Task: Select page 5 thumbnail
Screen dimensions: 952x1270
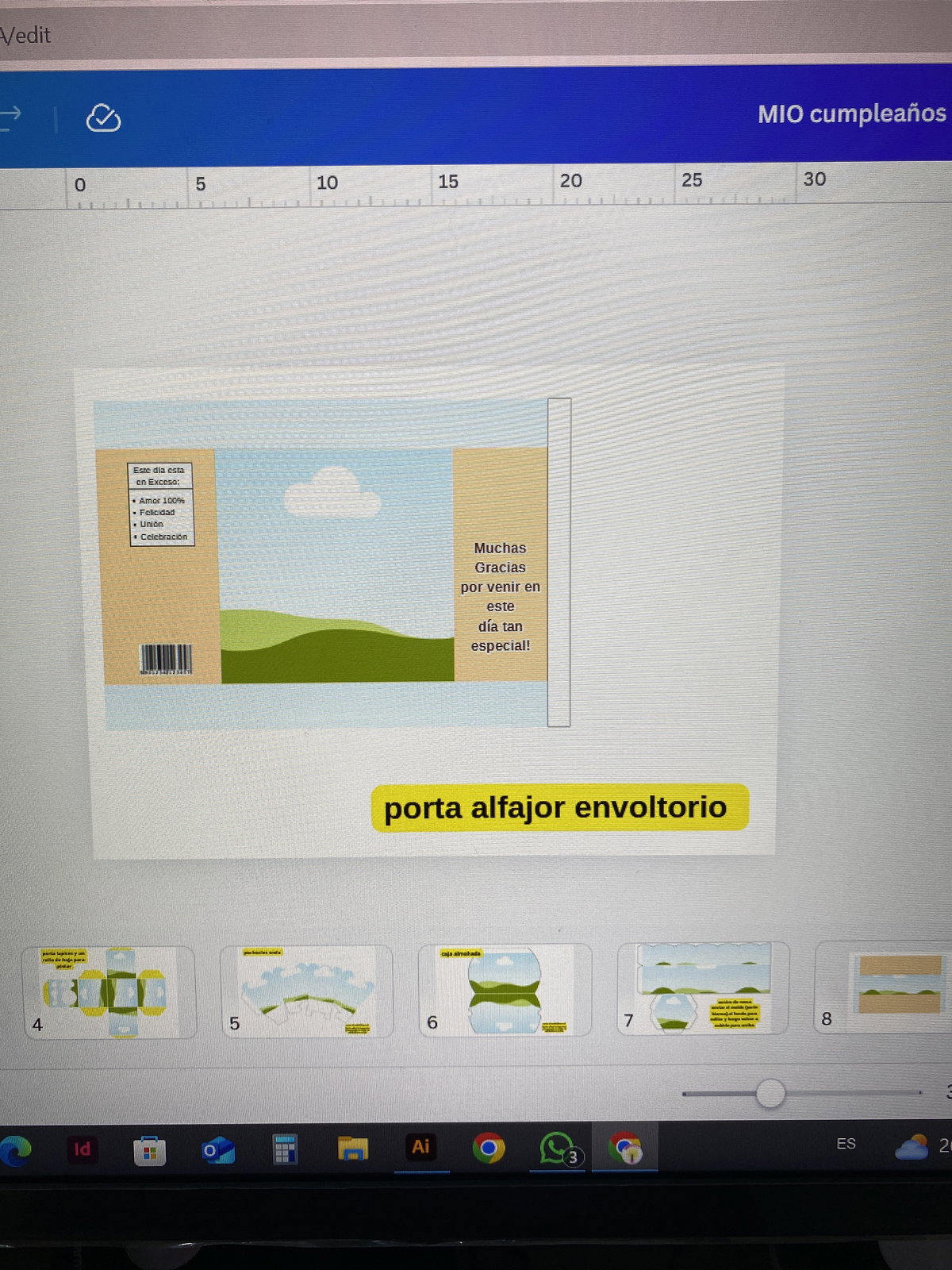Action: pos(306,991)
